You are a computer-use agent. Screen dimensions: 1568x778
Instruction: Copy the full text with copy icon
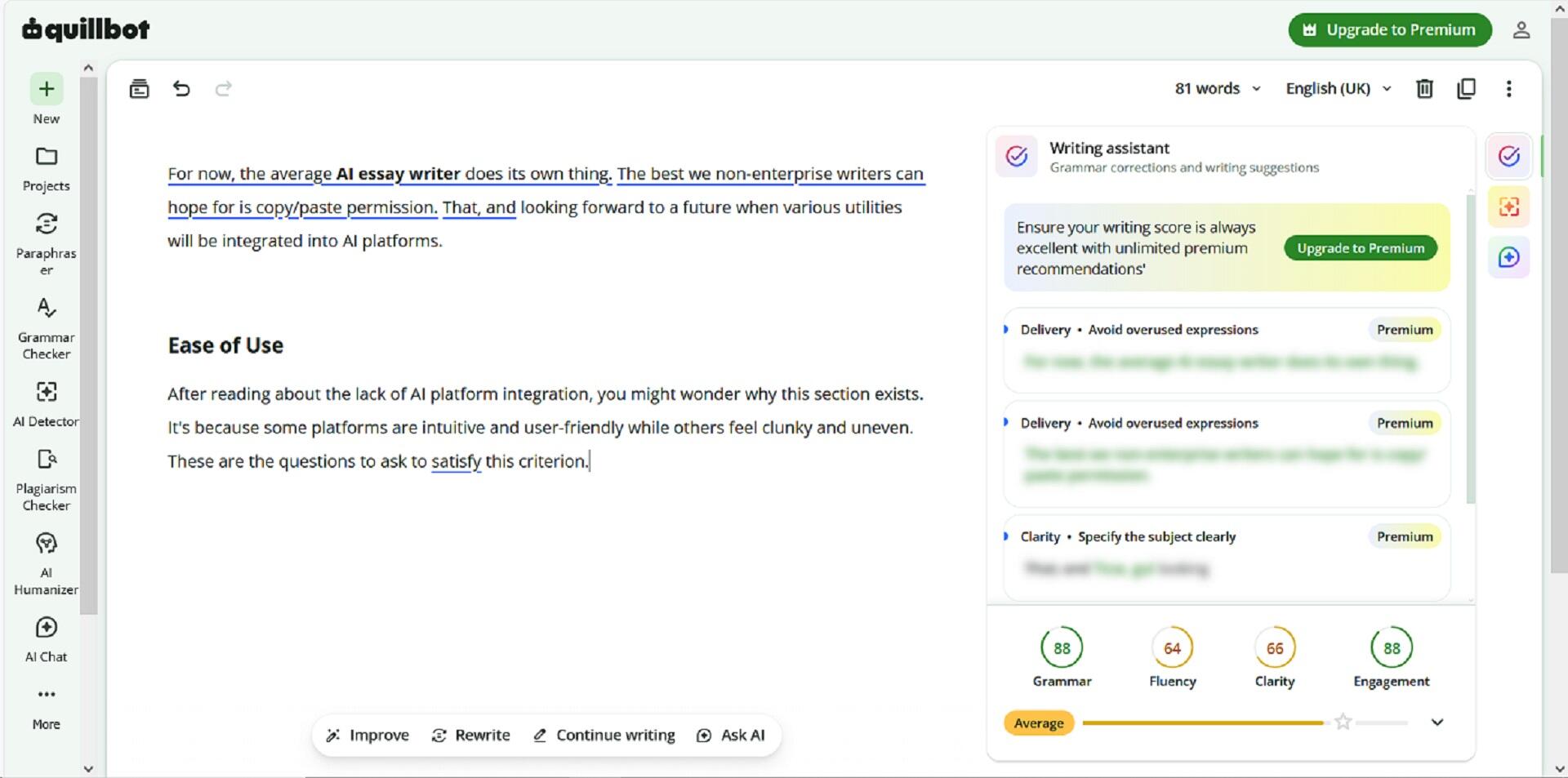(x=1466, y=88)
